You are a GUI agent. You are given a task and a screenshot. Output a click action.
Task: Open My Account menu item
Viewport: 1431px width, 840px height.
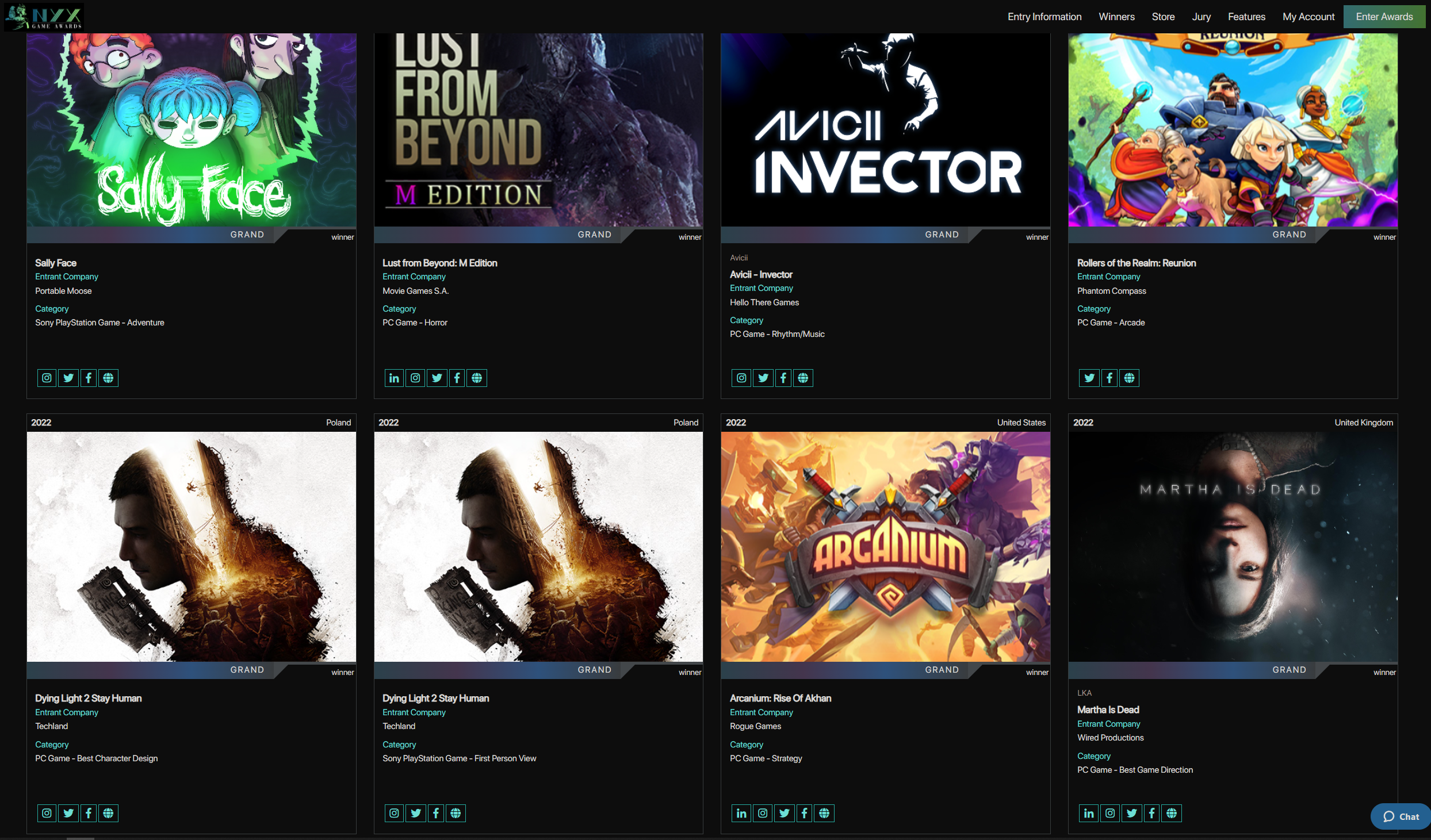[1308, 17]
